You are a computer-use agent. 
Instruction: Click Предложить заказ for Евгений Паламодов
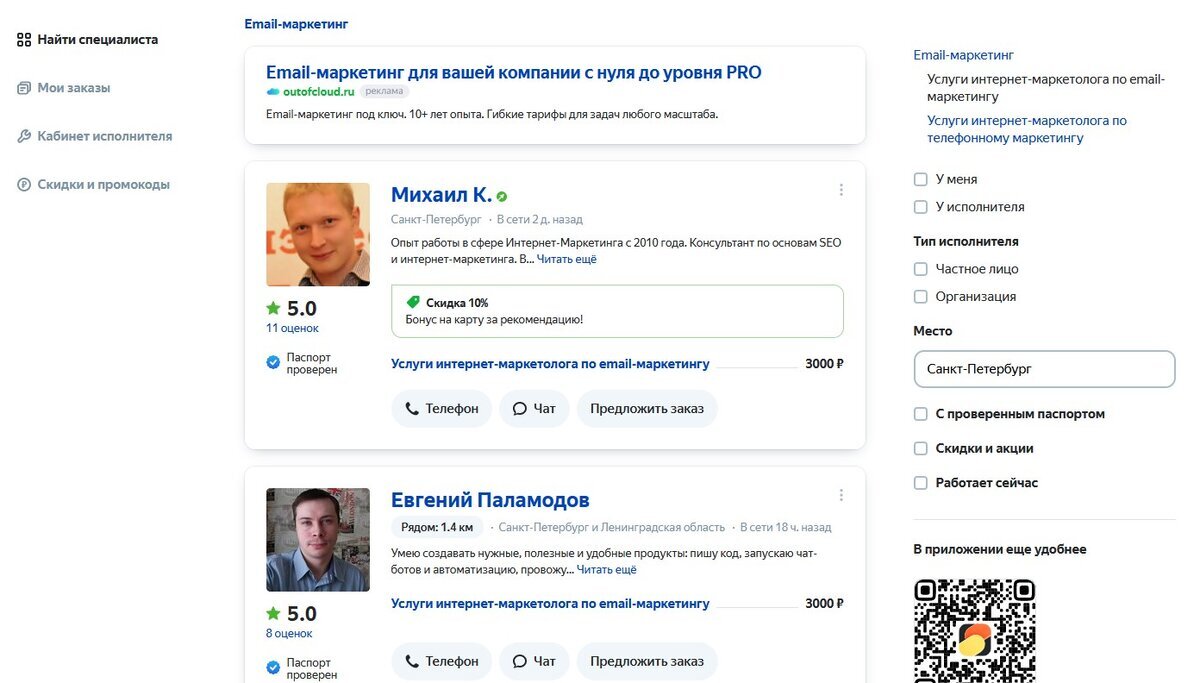click(x=647, y=661)
